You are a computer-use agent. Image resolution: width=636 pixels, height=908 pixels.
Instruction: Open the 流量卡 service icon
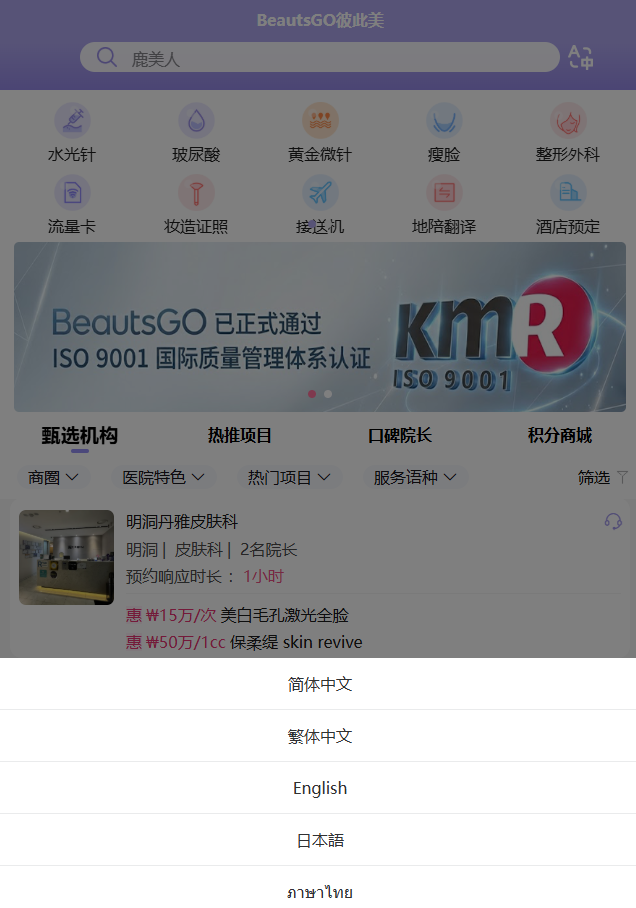(x=72, y=192)
